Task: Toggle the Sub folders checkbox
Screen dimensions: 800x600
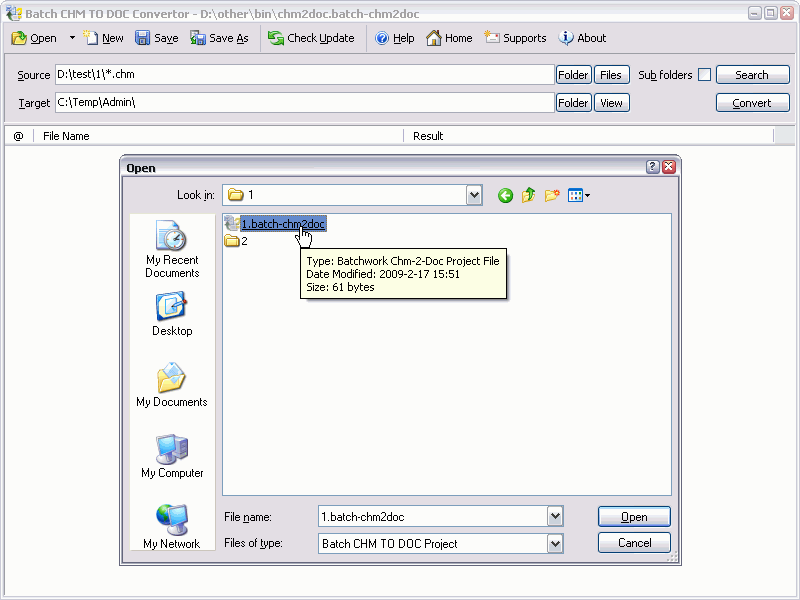Action: pos(704,75)
